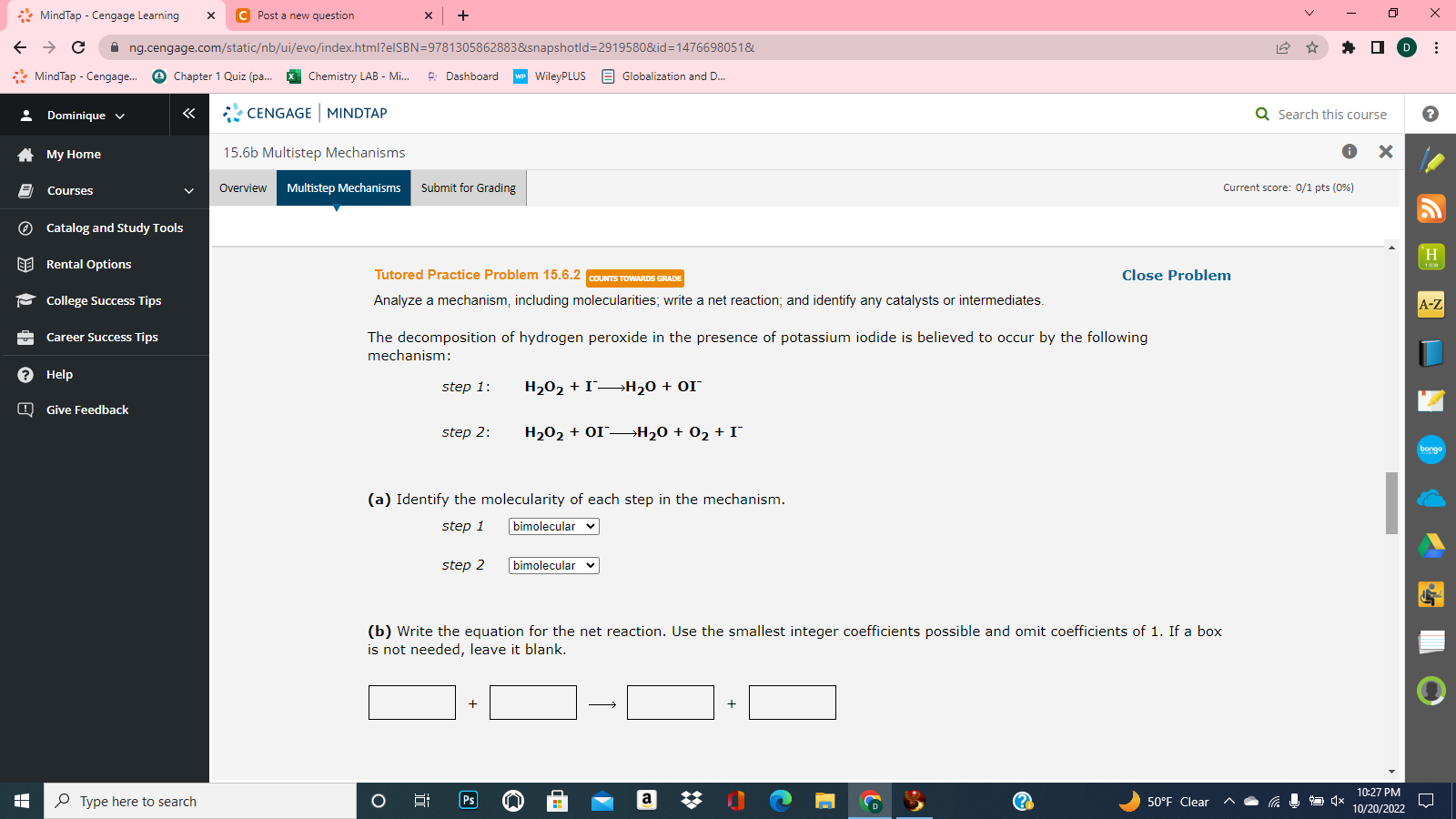This screenshot has width=1456, height=819.
Task: Open the A-Z glossary tool
Action: pos(1431,305)
